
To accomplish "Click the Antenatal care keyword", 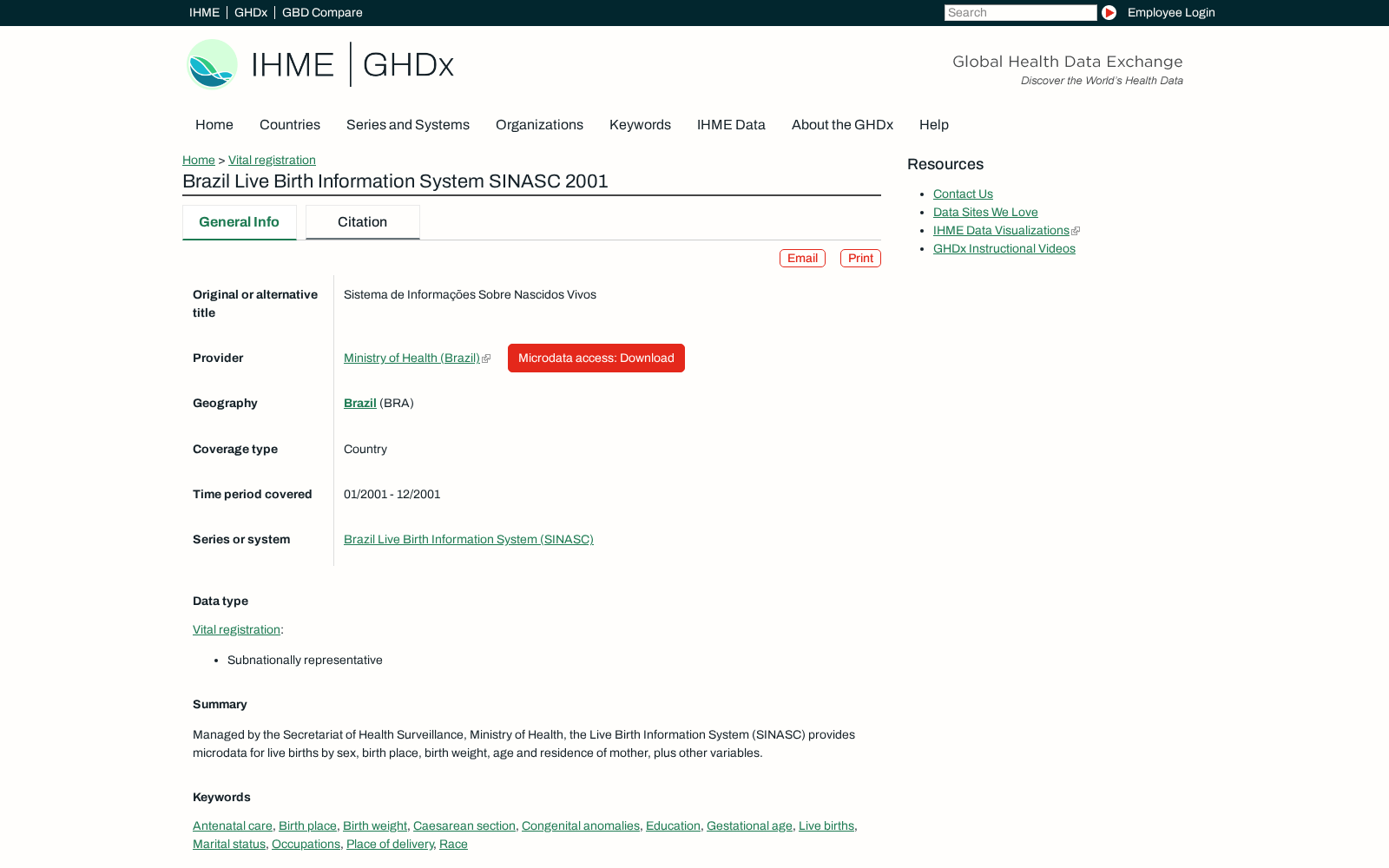I will coord(233,826).
